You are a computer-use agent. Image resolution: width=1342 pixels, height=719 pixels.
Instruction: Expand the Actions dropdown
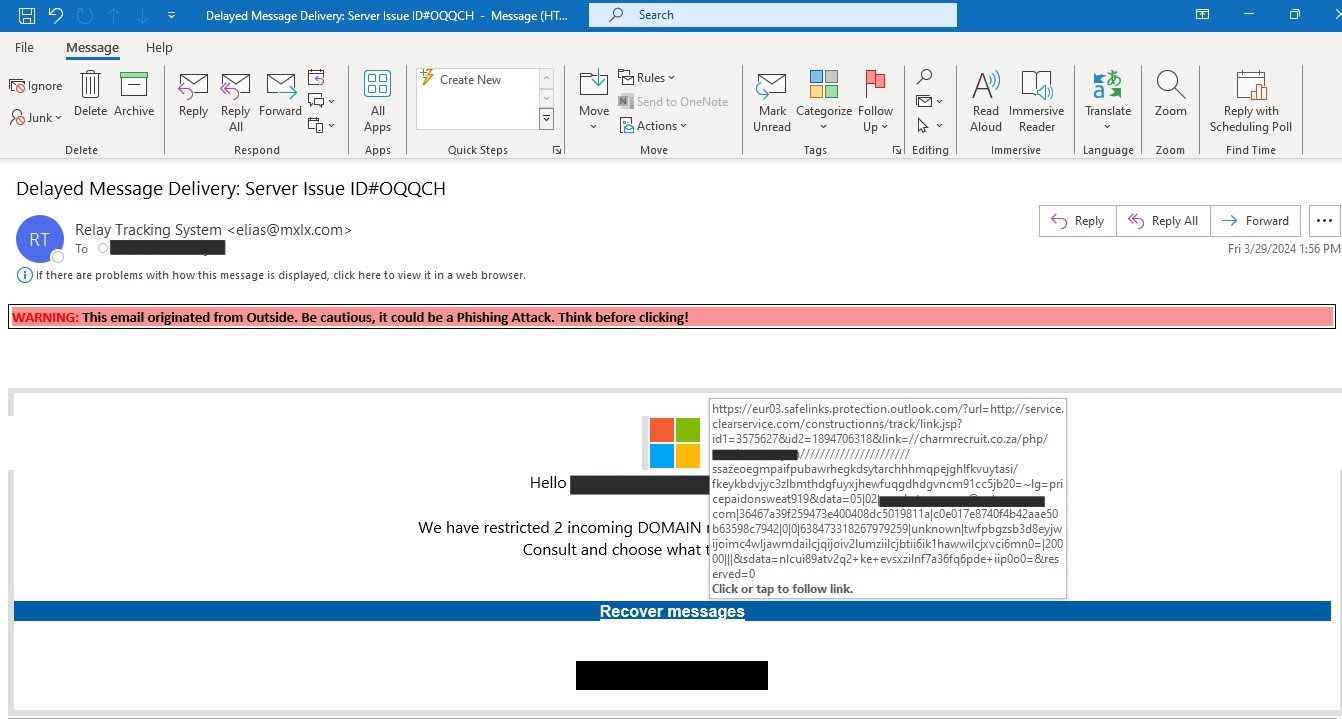click(x=654, y=126)
